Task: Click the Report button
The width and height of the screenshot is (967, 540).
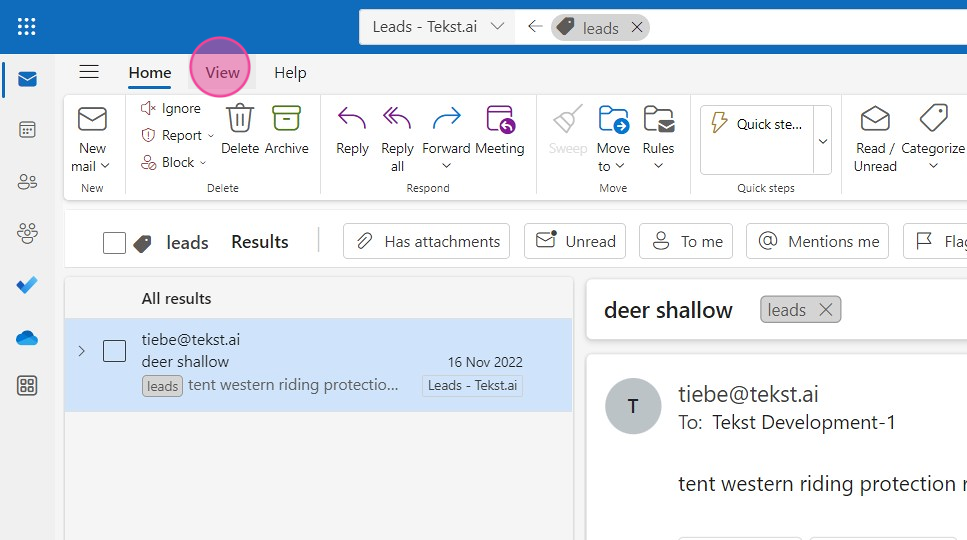Action: pos(171,135)
